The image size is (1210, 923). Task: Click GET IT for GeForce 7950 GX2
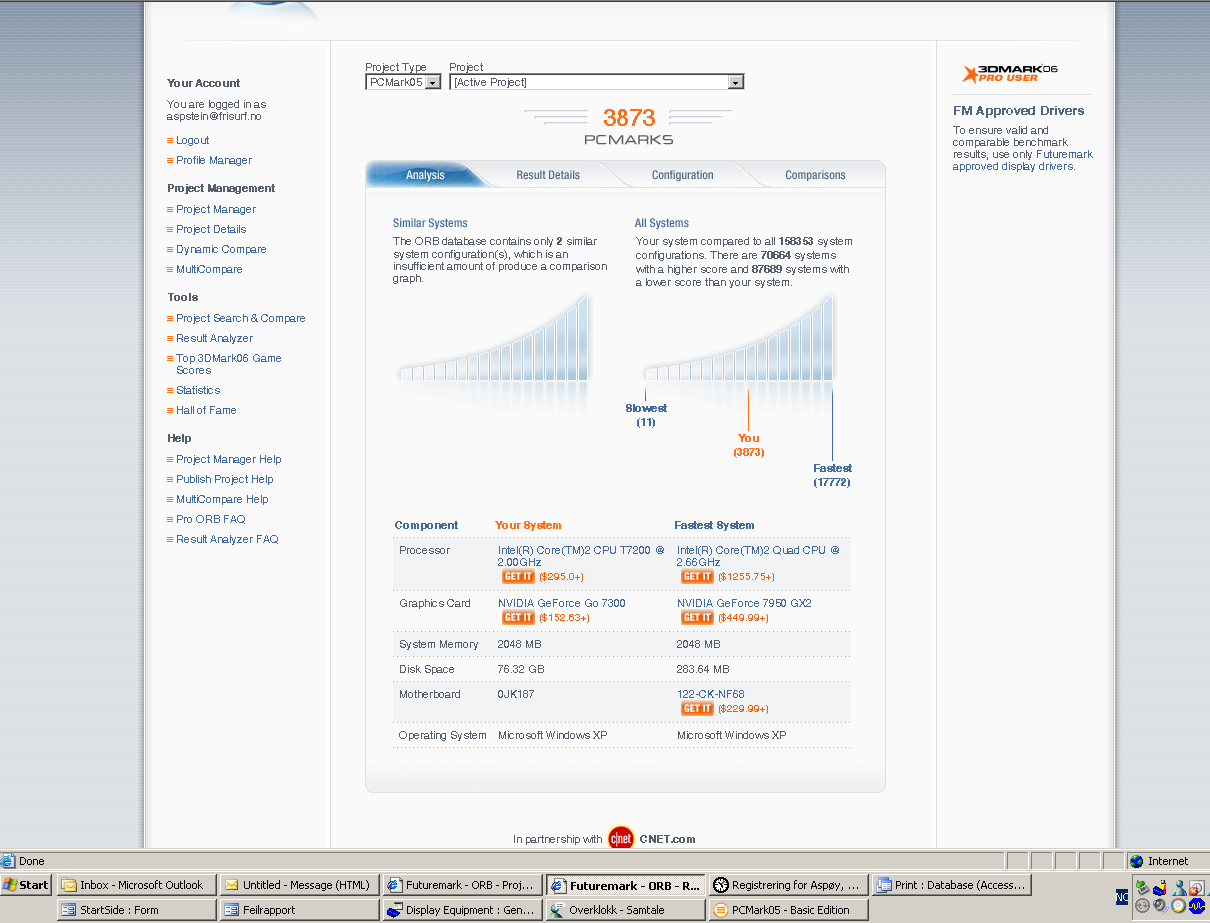pyautogui.click(x=697, y=618)
